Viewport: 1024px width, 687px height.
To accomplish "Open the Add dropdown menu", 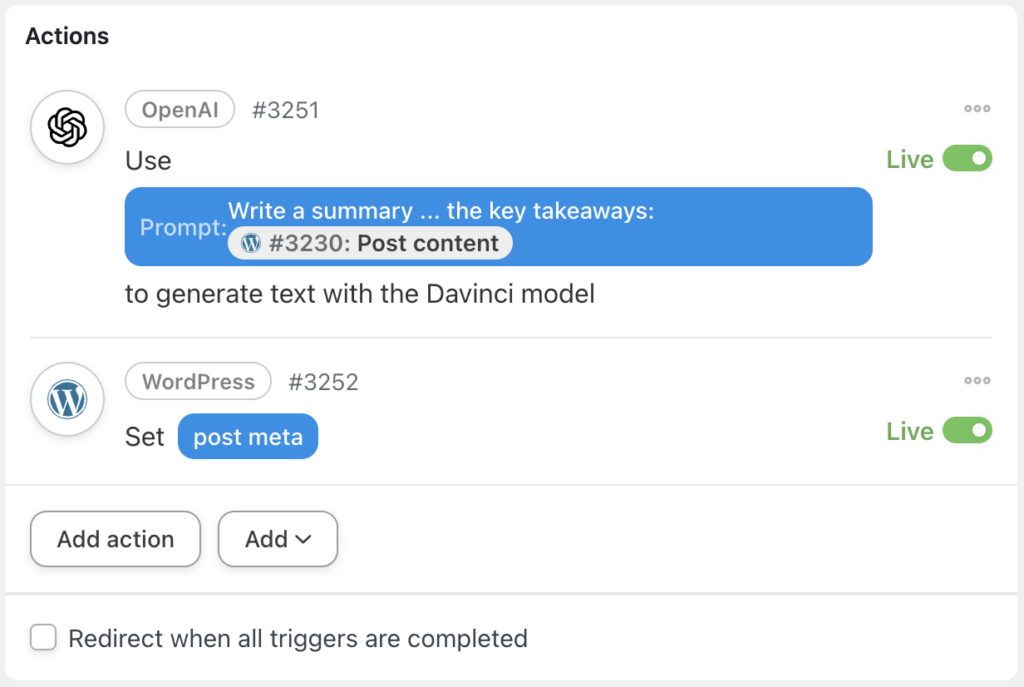I will coord(277,539).
